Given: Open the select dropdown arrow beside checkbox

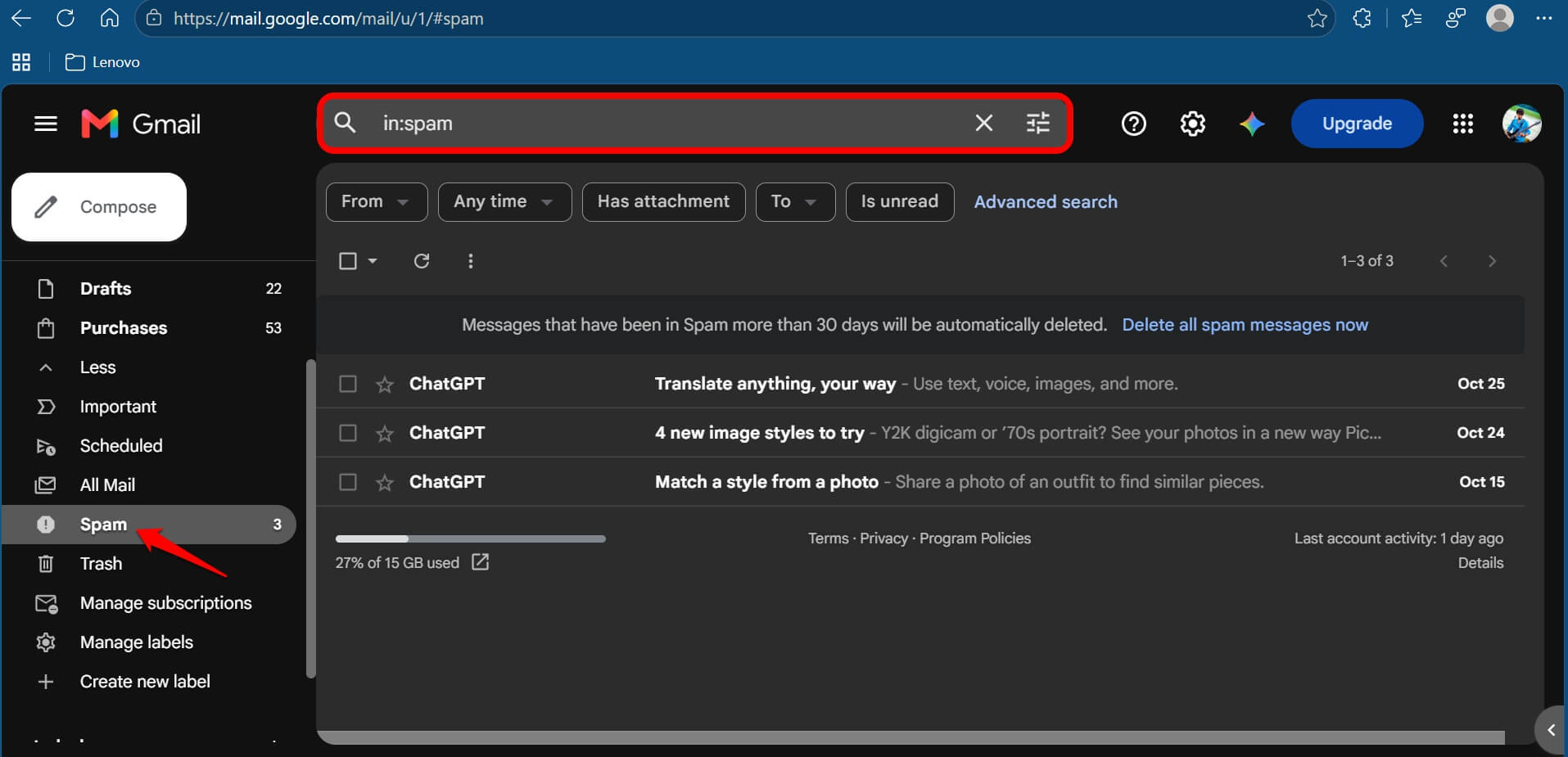Looking at the screenshot, I should point(373,261).
